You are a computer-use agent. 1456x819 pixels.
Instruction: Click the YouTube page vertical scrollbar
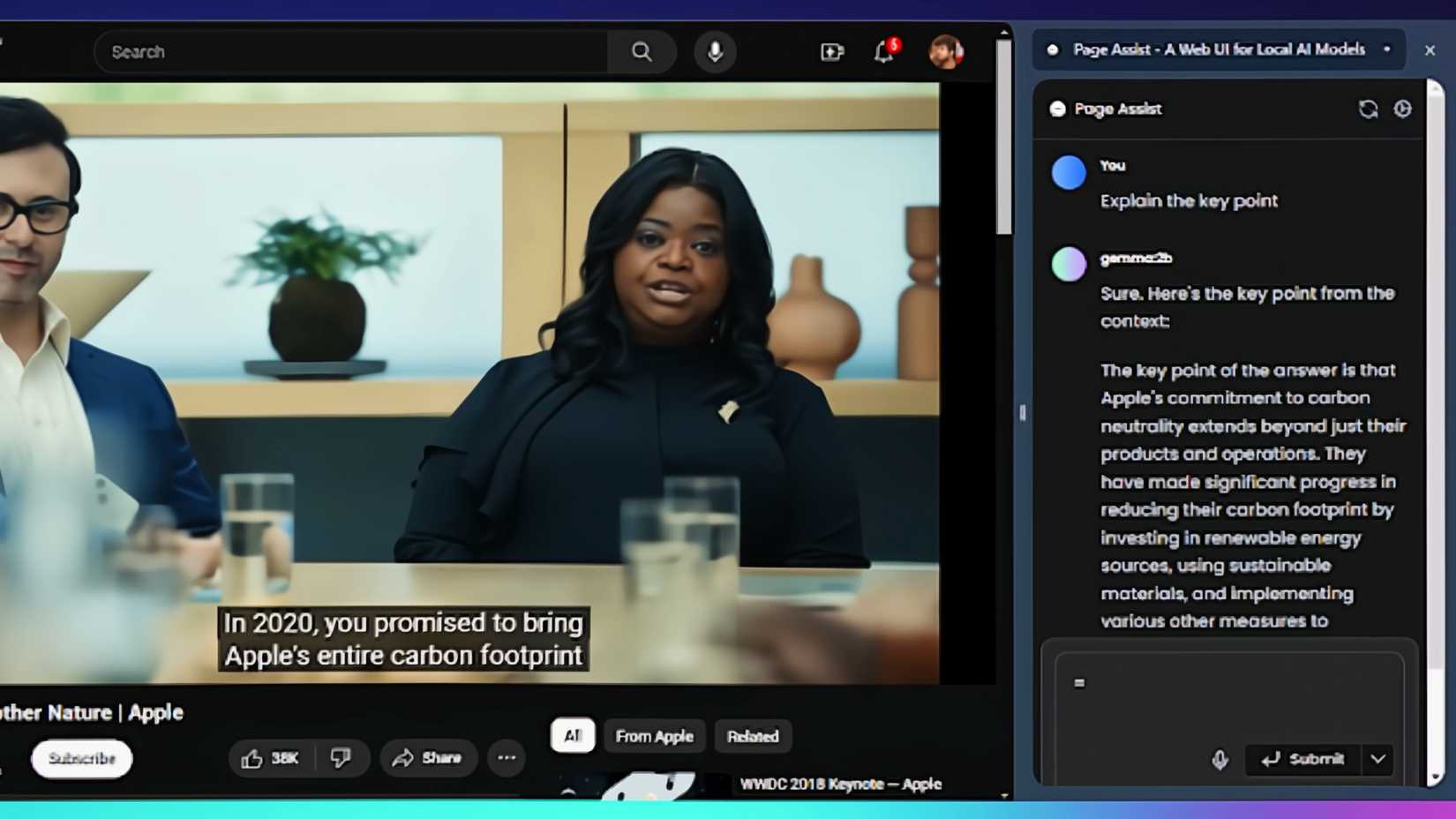(x=1004, y=137)
